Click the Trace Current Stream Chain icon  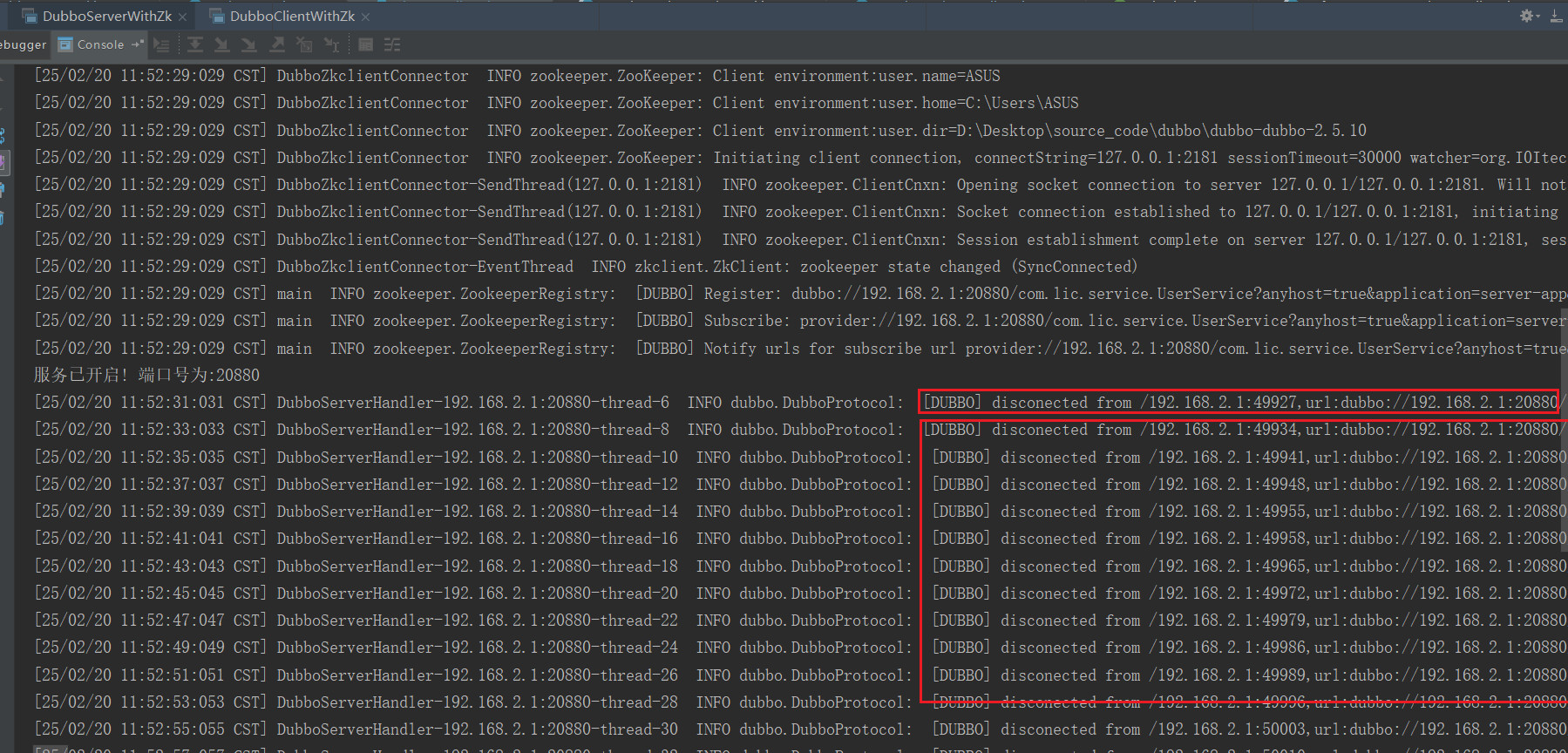[x=392, y=44]
